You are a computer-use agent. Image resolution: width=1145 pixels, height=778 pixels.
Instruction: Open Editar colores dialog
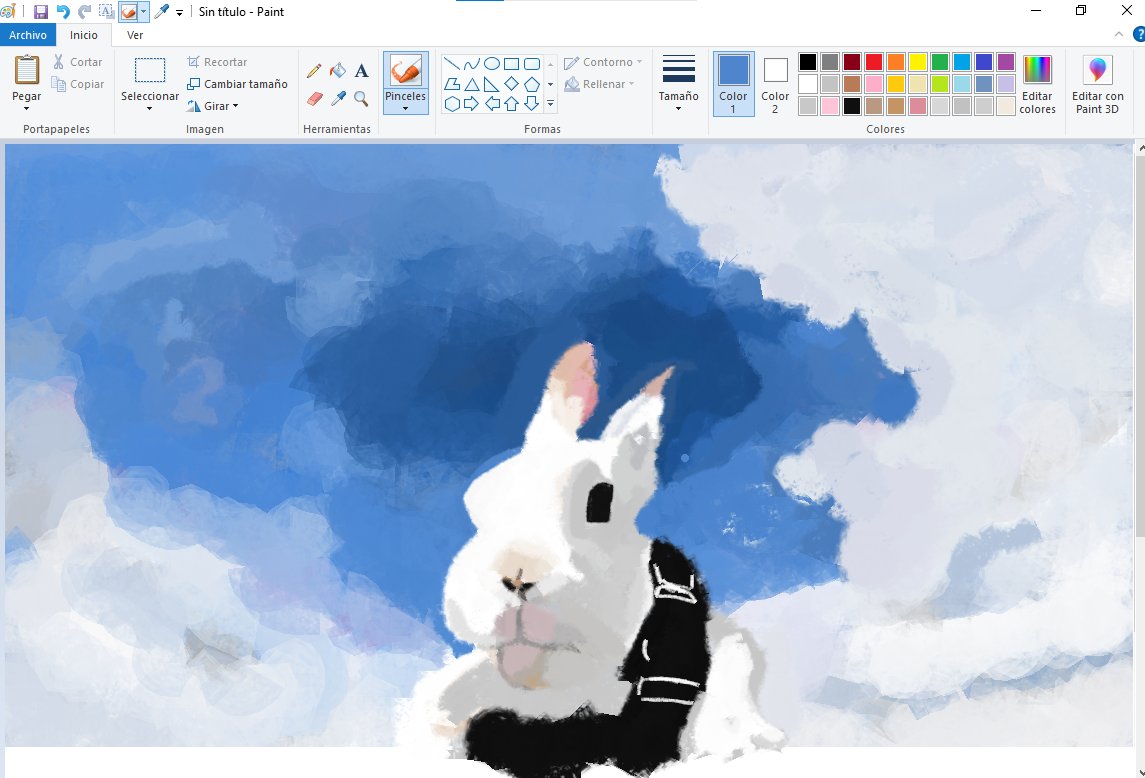click(x=1037, y=83)
